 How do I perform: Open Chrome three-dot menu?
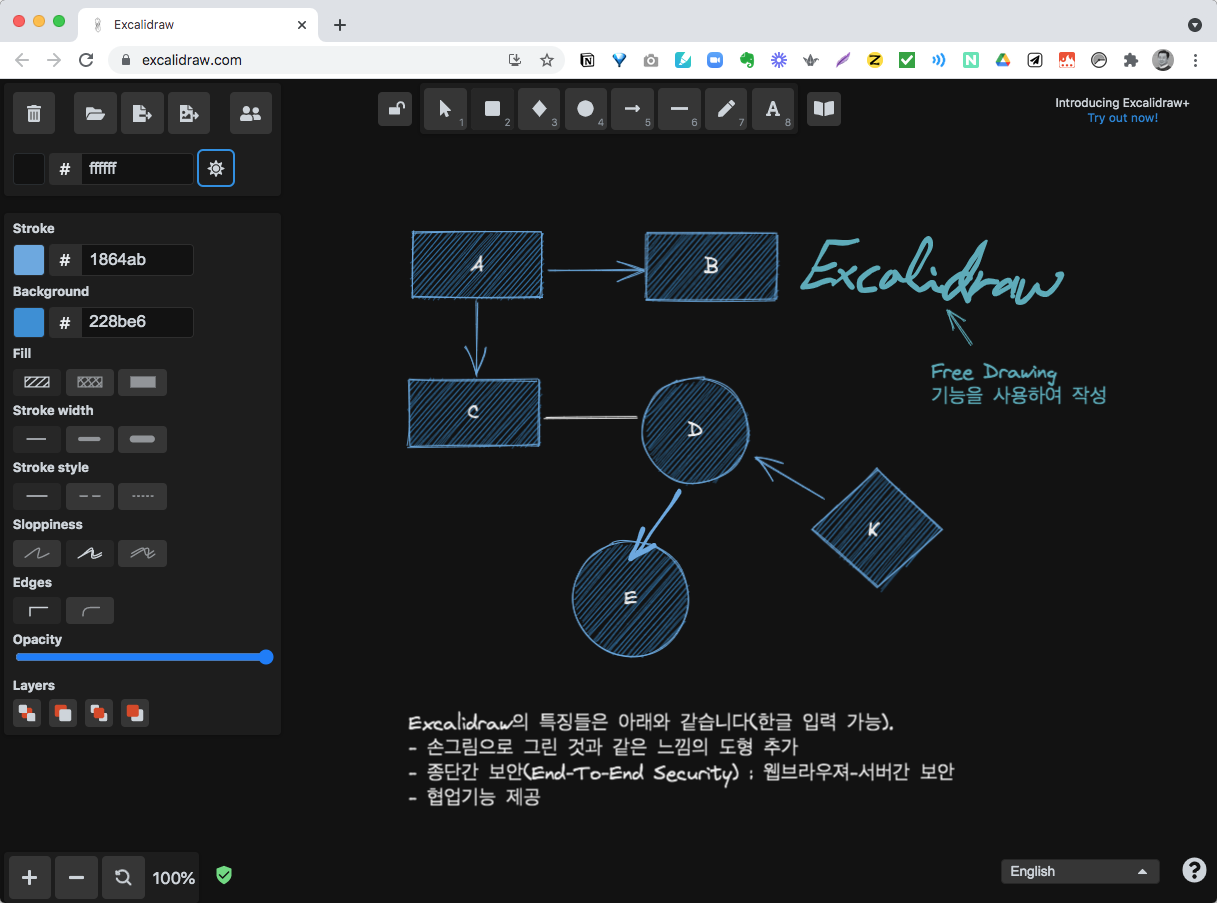coord(1195,60)
